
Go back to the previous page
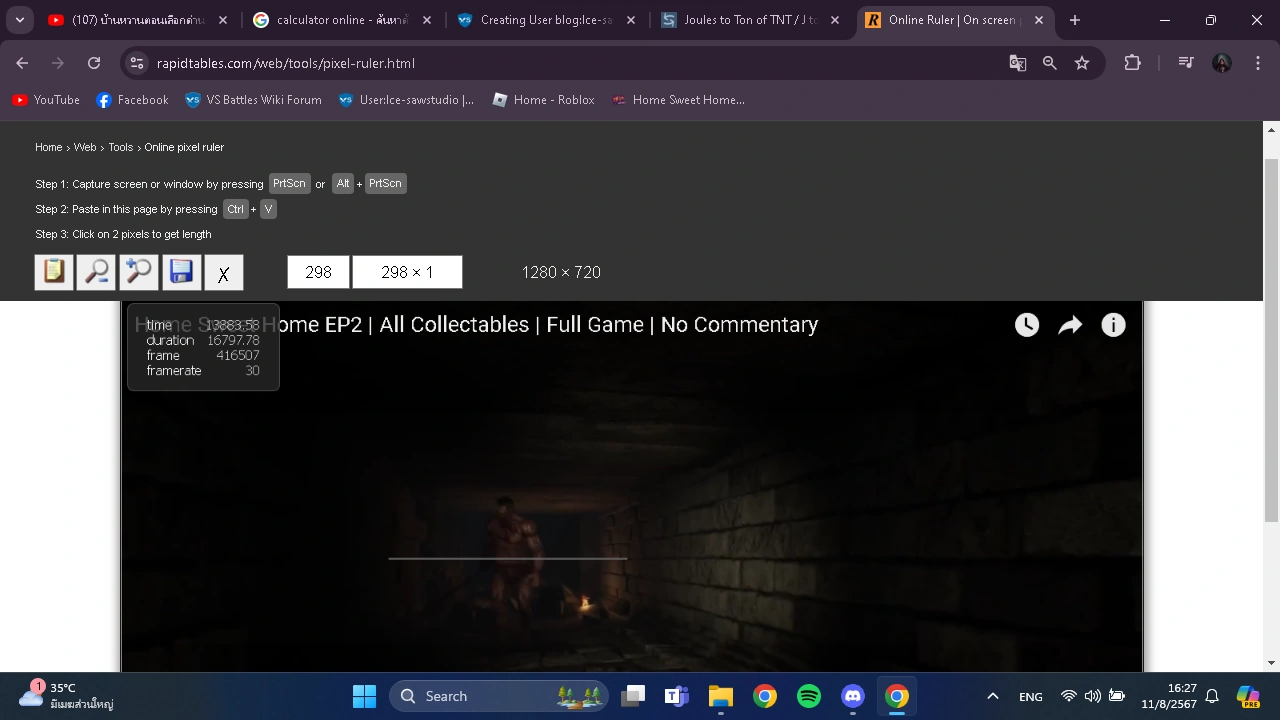point(22,63)
